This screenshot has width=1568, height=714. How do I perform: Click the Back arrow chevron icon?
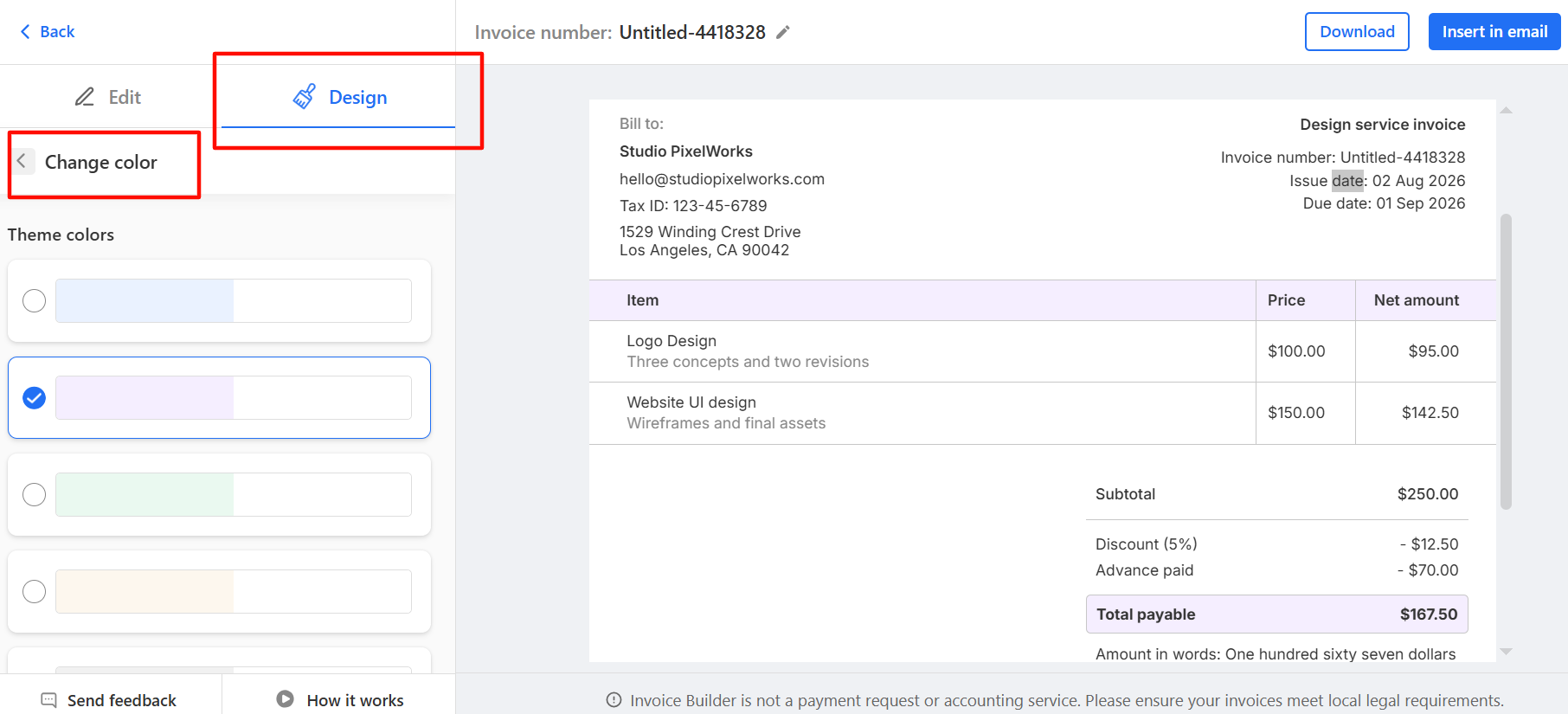[x=25, y=32]
